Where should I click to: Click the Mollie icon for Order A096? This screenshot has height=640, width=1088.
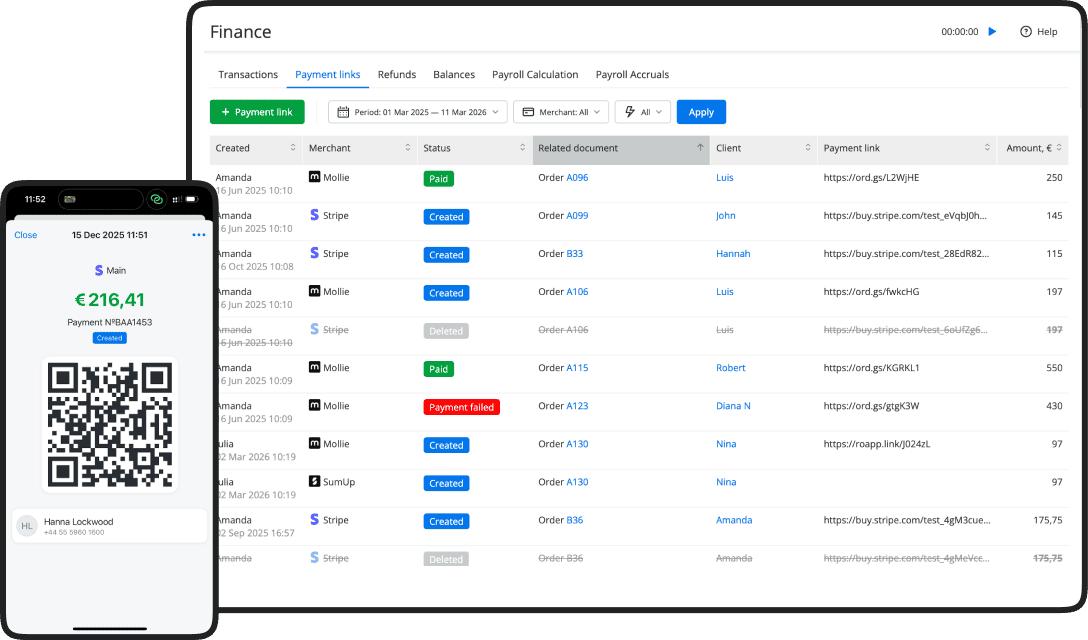314,177
